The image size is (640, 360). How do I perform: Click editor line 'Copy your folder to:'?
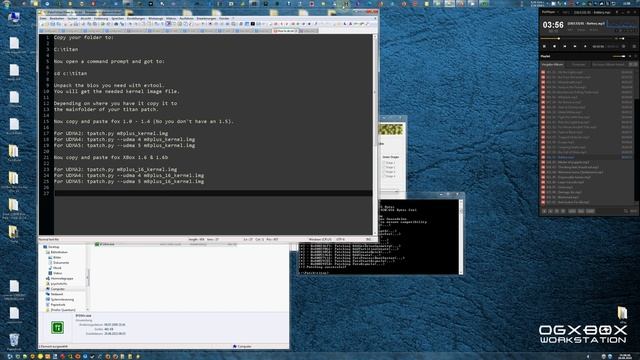click(84, 37)
